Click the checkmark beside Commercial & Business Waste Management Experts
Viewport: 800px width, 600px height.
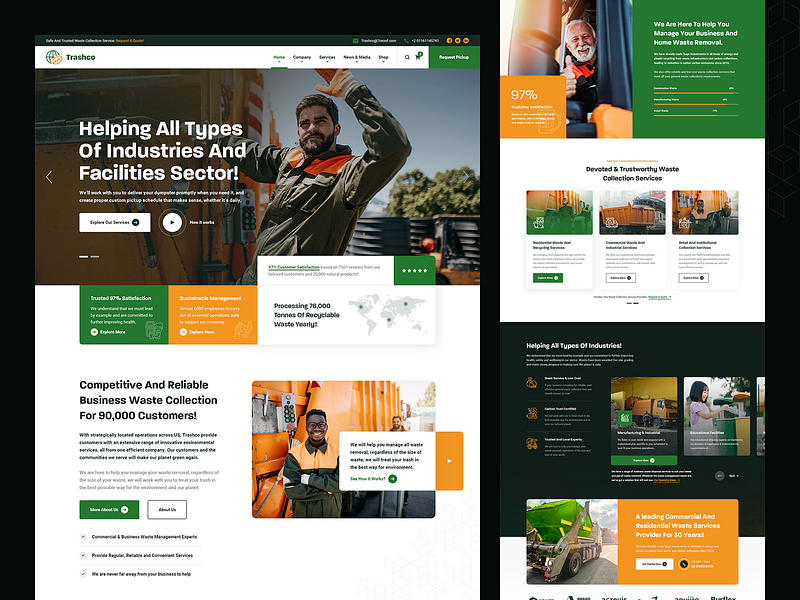pos(82,536)
